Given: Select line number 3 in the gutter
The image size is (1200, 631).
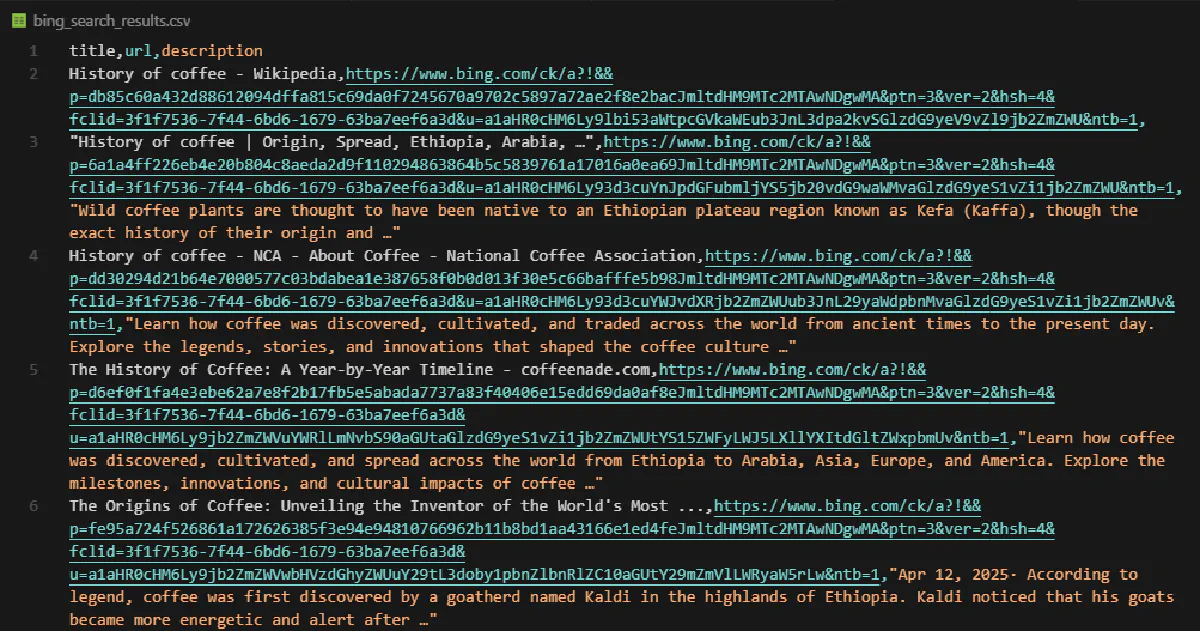Looking at the screenshot, I should point(34,142).
